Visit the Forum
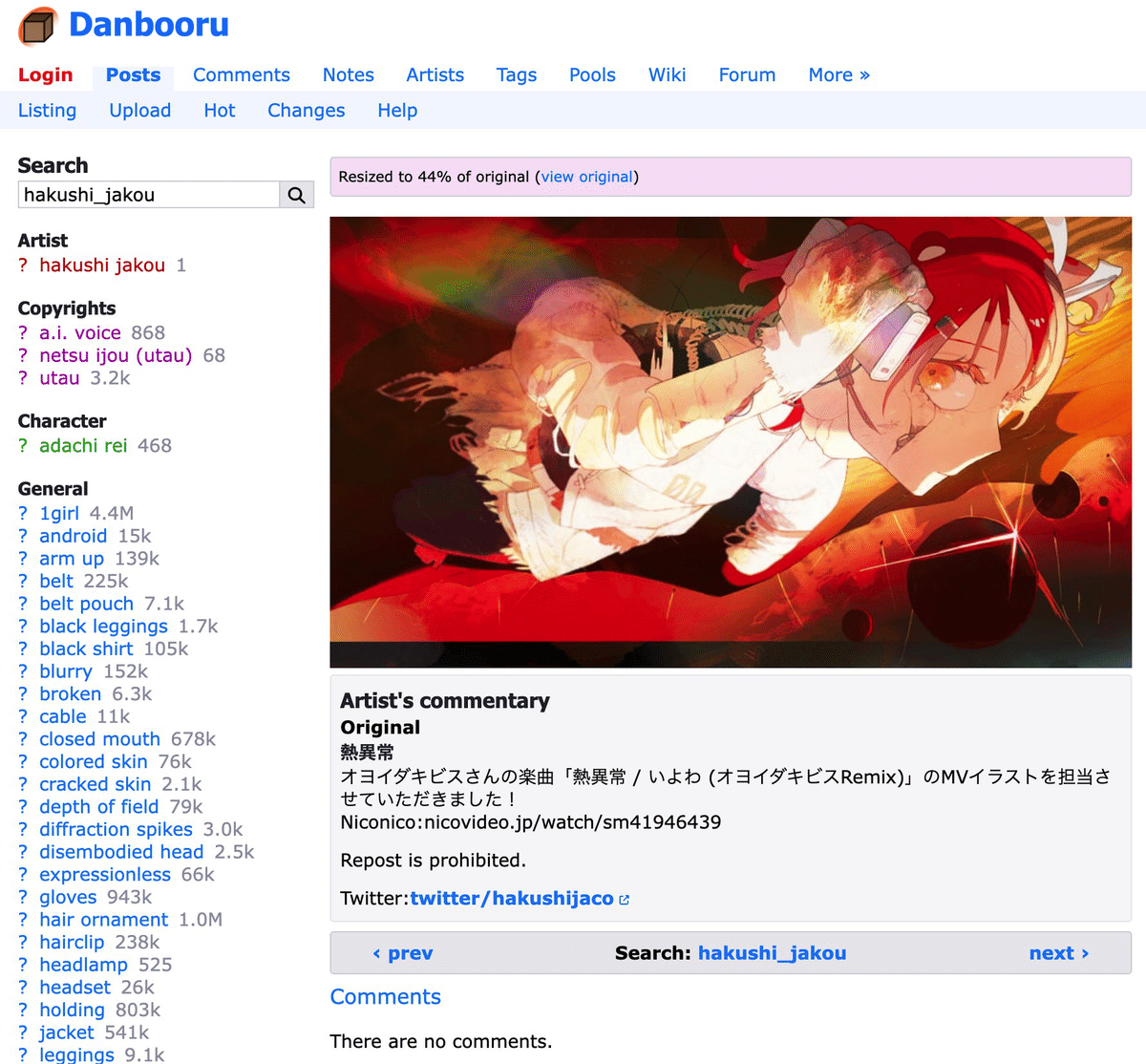This screenshot has width=1146, height=1064. click(747, 75)
